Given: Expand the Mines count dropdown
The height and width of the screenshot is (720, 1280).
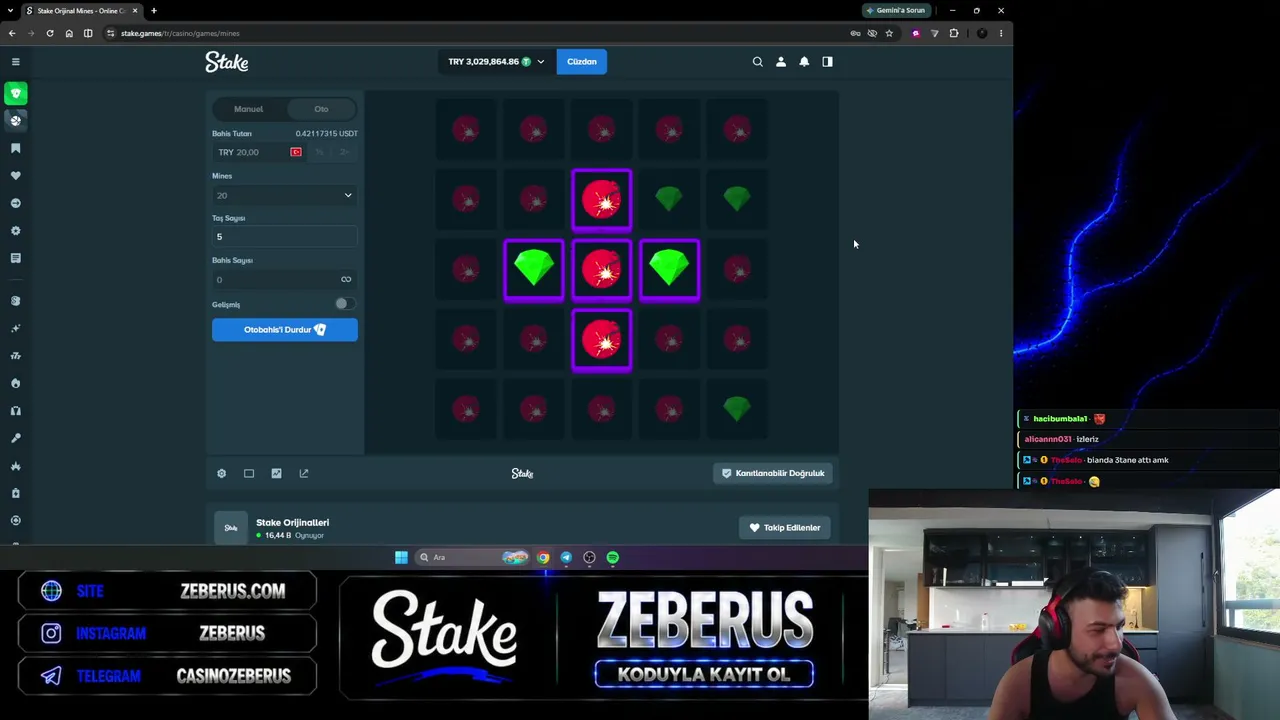Looking at the screenshot, I should point(285,195).
